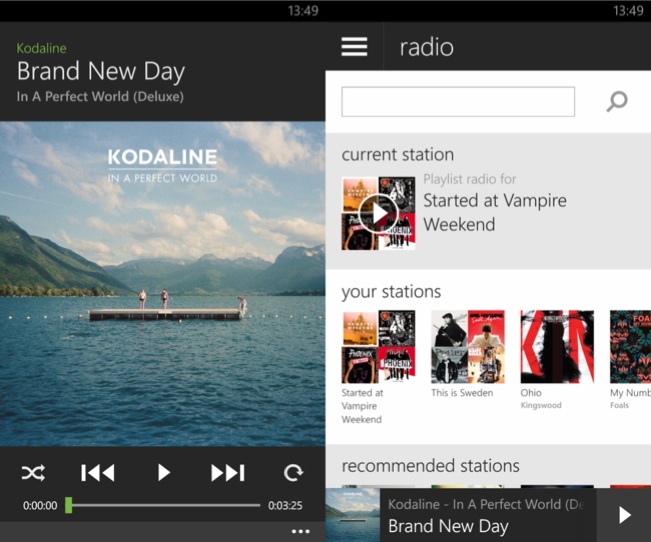651x542 pixels.
Task: Open the My Number Foals station
Action: click(630, 360)
